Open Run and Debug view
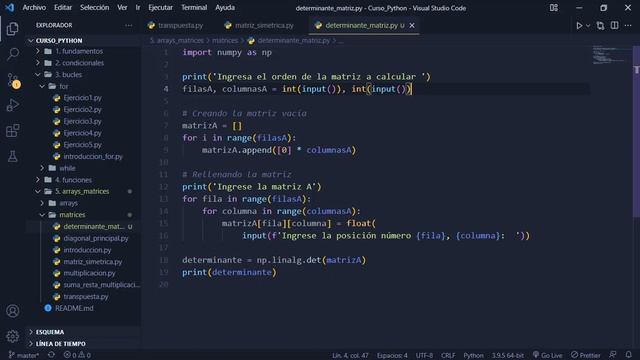The image size is (640, 360). point(13,105)
